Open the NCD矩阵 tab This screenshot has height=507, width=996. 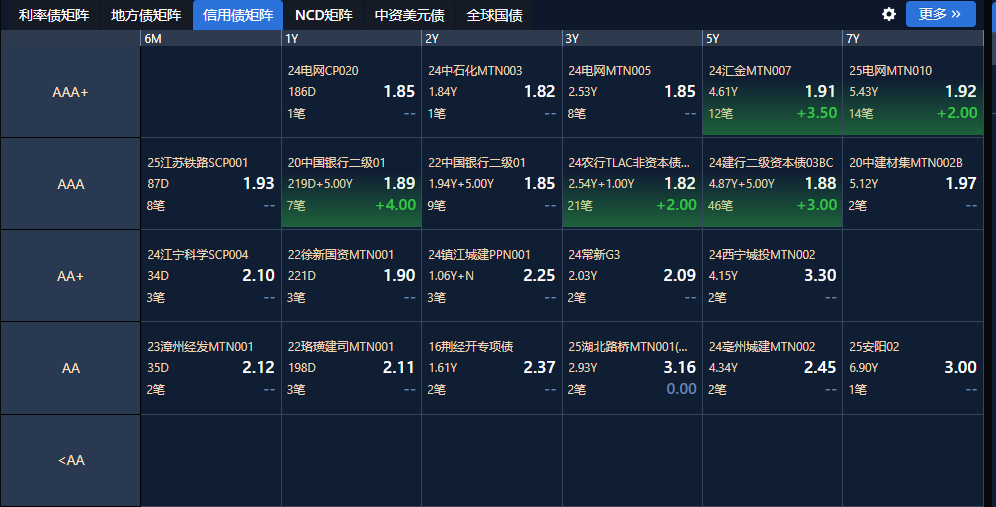[324, 15]
